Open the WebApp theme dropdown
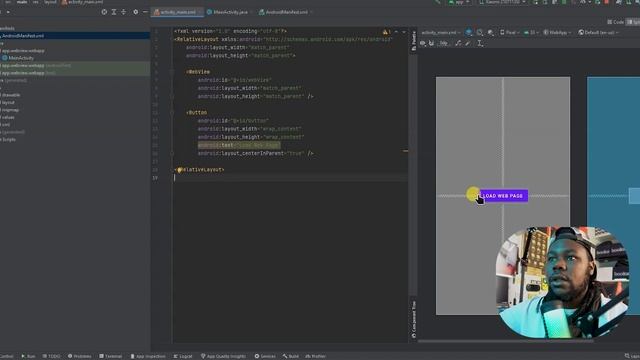The height and width of the screenshot is (360, 640). 557,33
